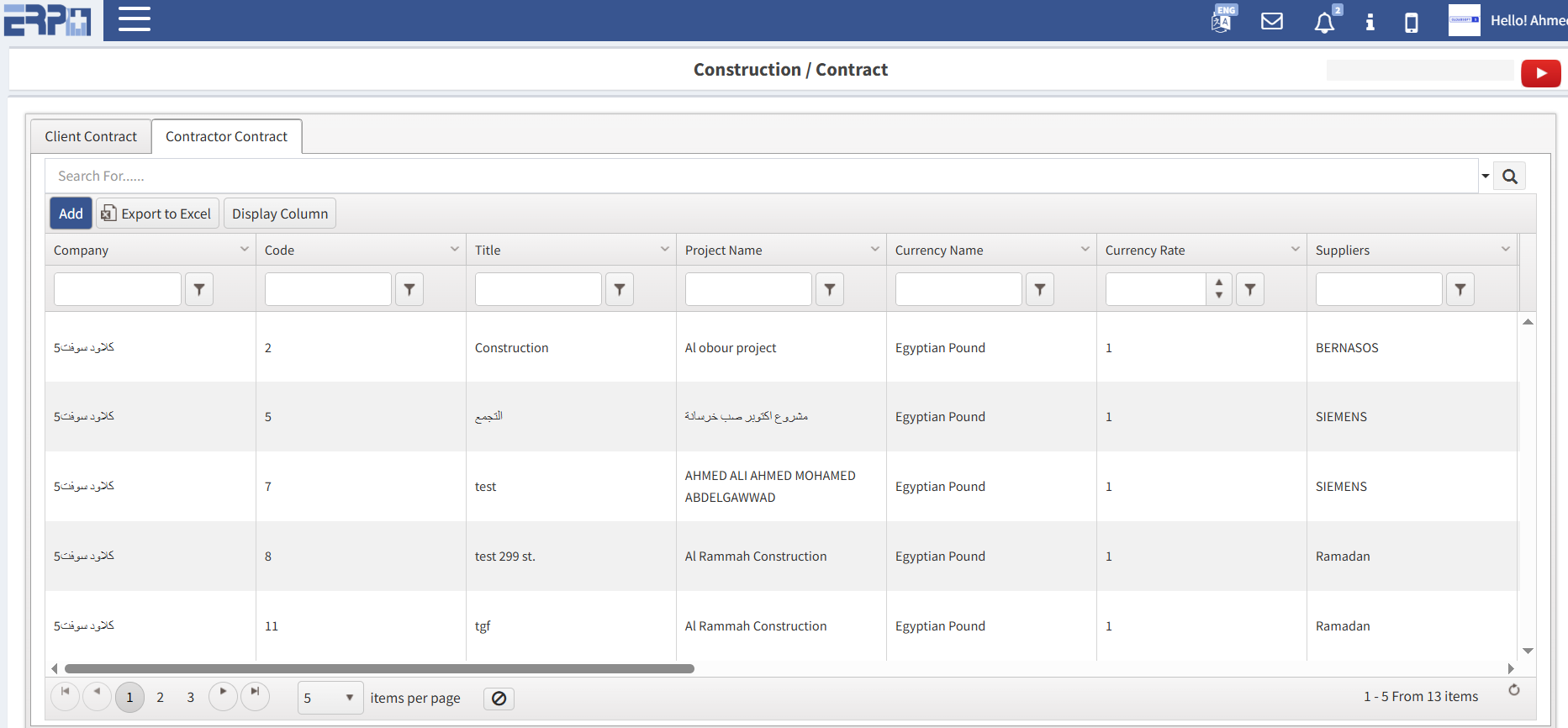
Task: Refresh the grid with reload icon
Action: (x=1514, y=690)
